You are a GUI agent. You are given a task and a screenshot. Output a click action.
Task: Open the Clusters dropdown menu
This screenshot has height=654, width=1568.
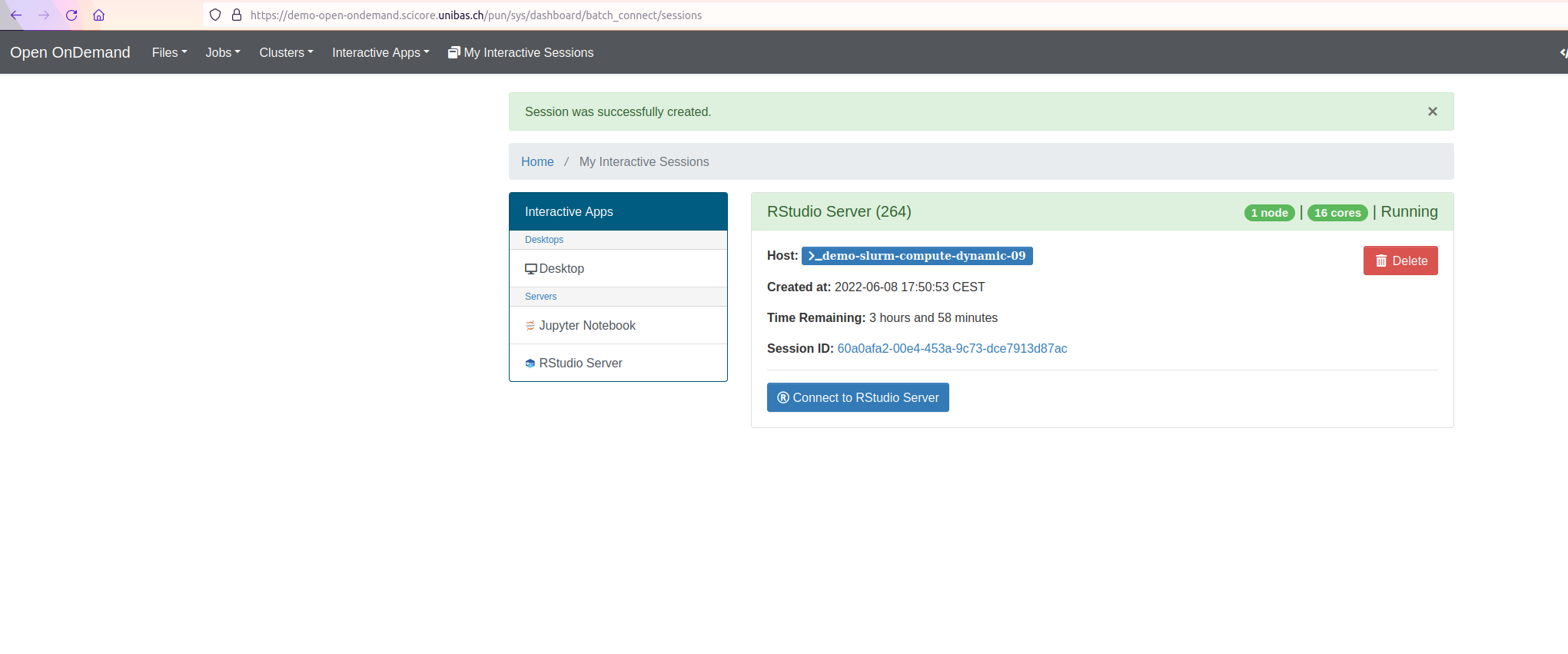point(286,52)
